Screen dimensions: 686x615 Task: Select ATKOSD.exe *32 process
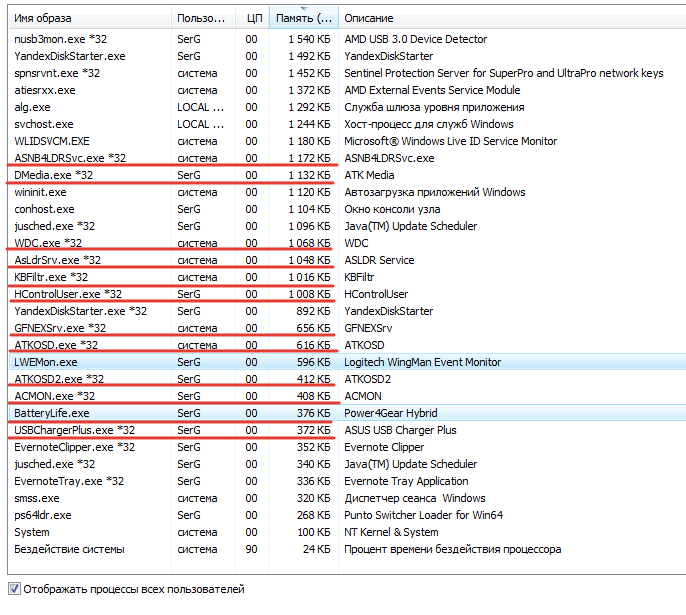pos(56,346)
